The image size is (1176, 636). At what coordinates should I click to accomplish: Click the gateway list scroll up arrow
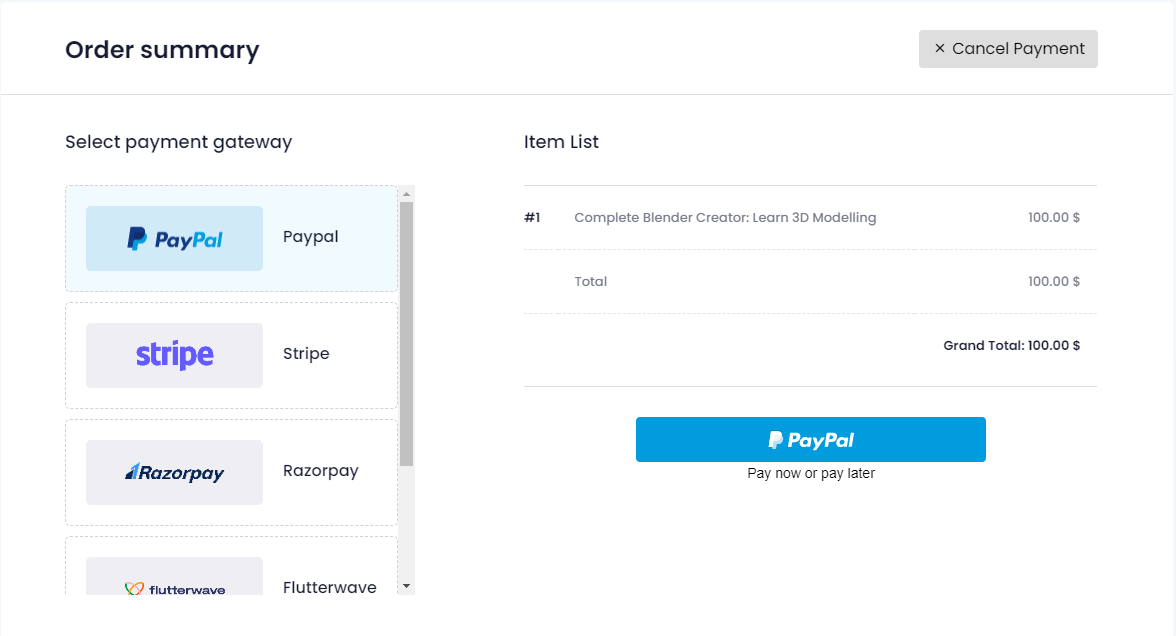[x=406, y=193]
